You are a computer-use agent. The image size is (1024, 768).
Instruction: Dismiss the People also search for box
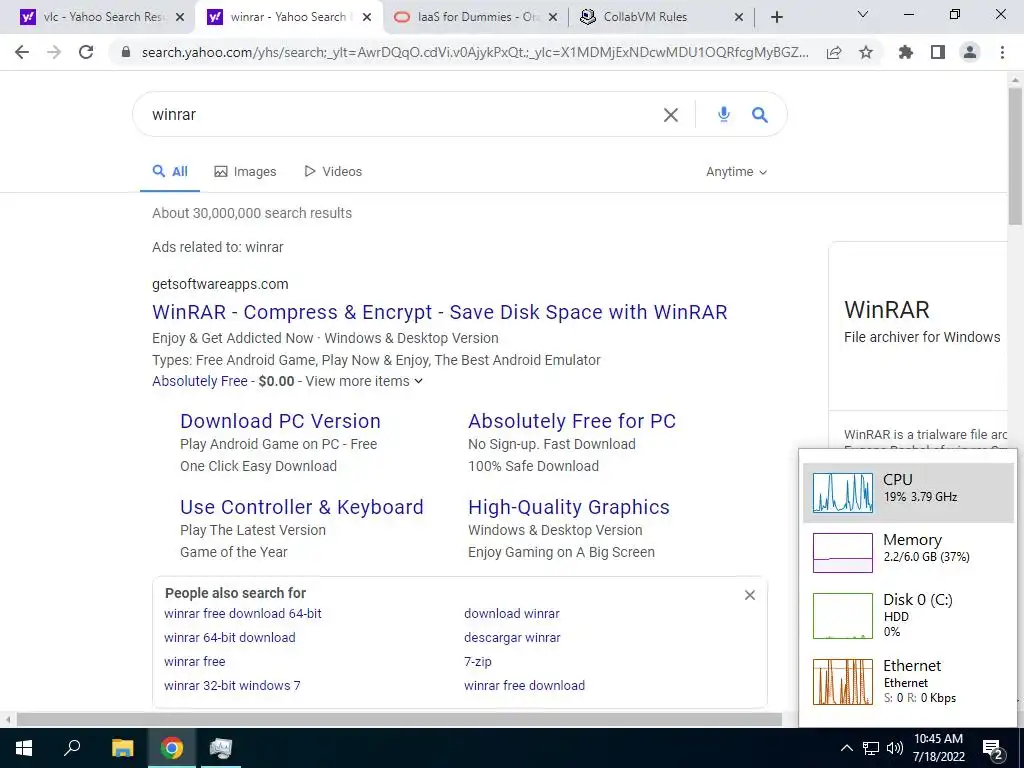pyautogui.click(x=750, y=595)
